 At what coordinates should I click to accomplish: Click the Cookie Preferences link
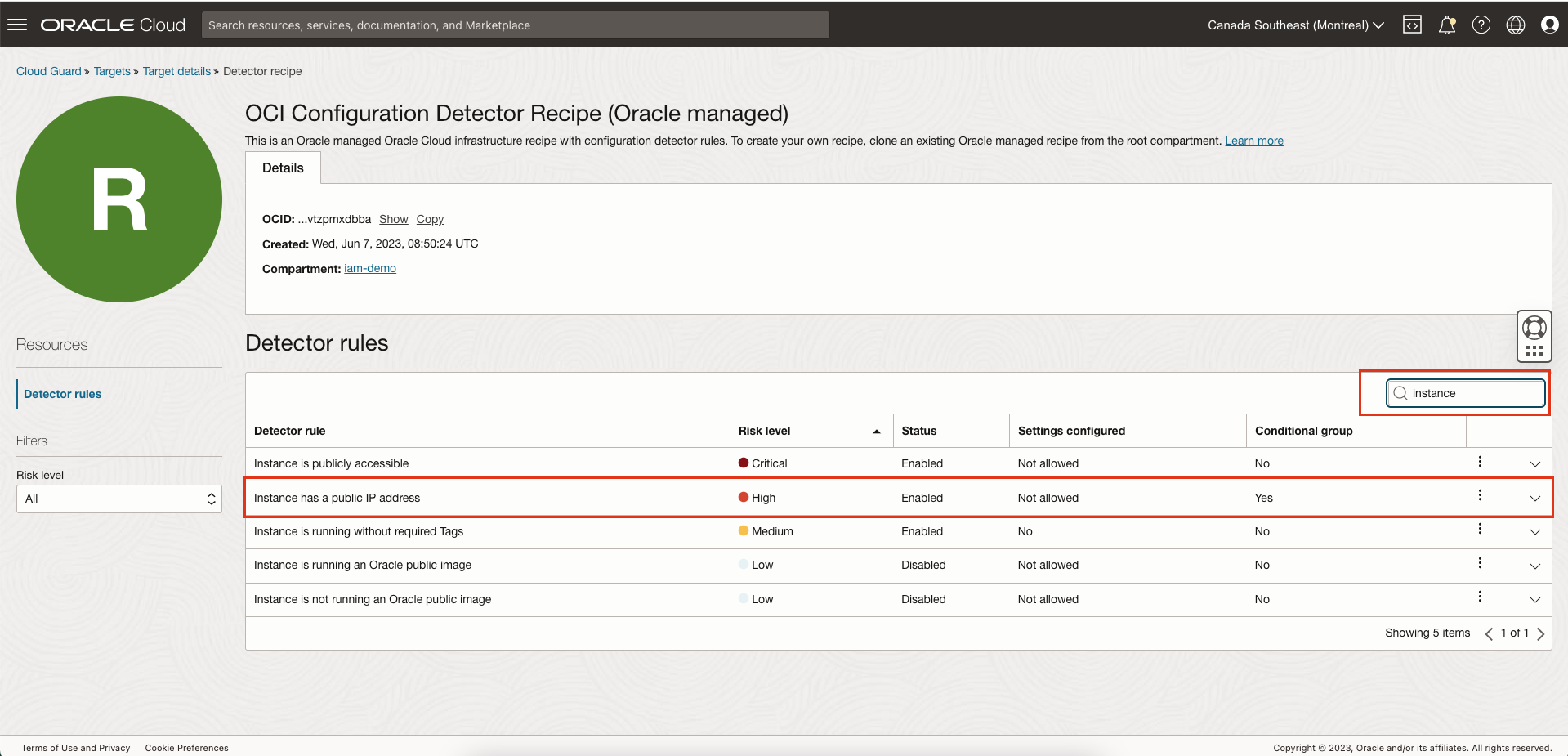pos(187,748)
